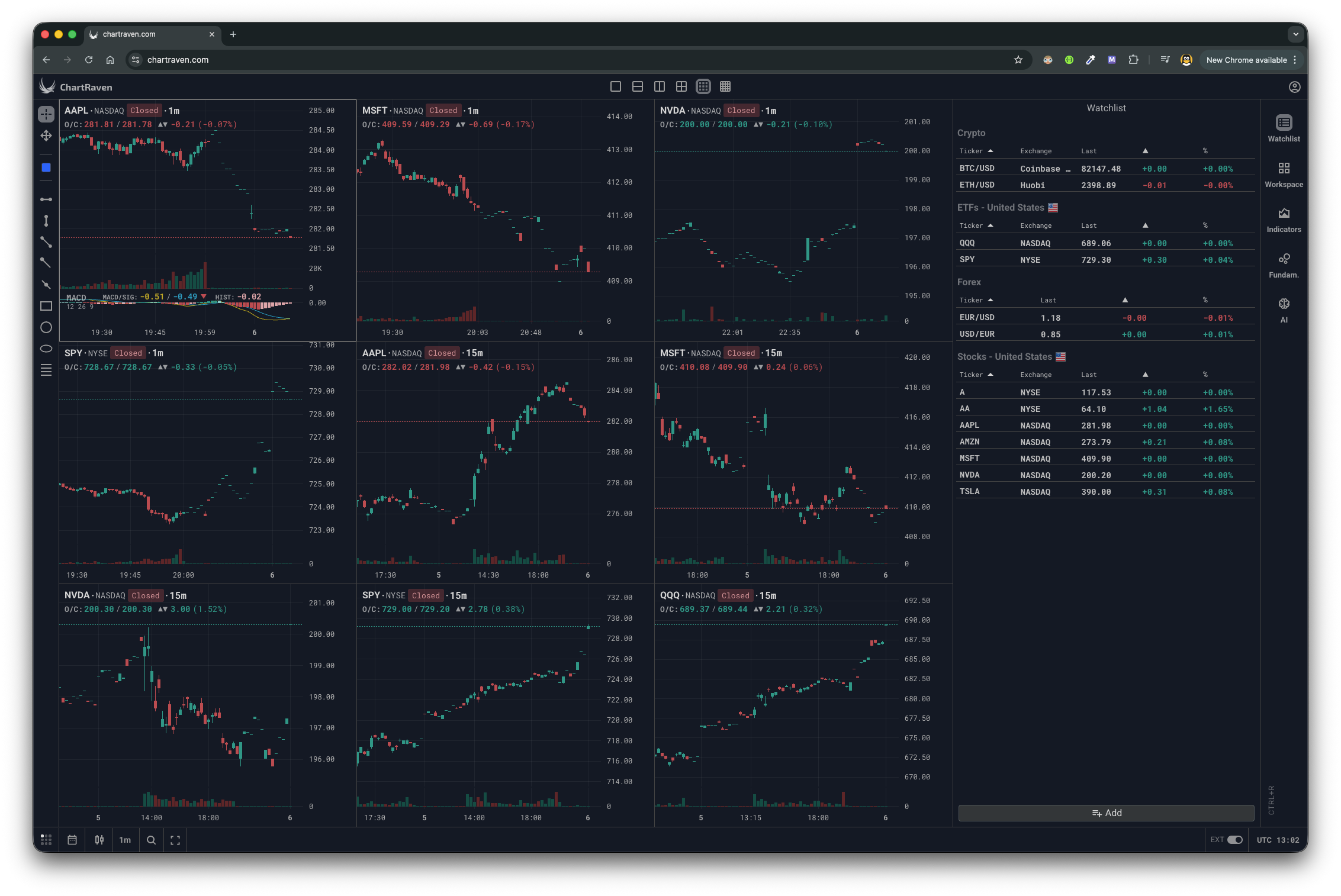The width and height of the screenshot is (1341, 896).
Task: Bookmark this page with the star
Action: pyautogui.click(x=1018, y=60)
